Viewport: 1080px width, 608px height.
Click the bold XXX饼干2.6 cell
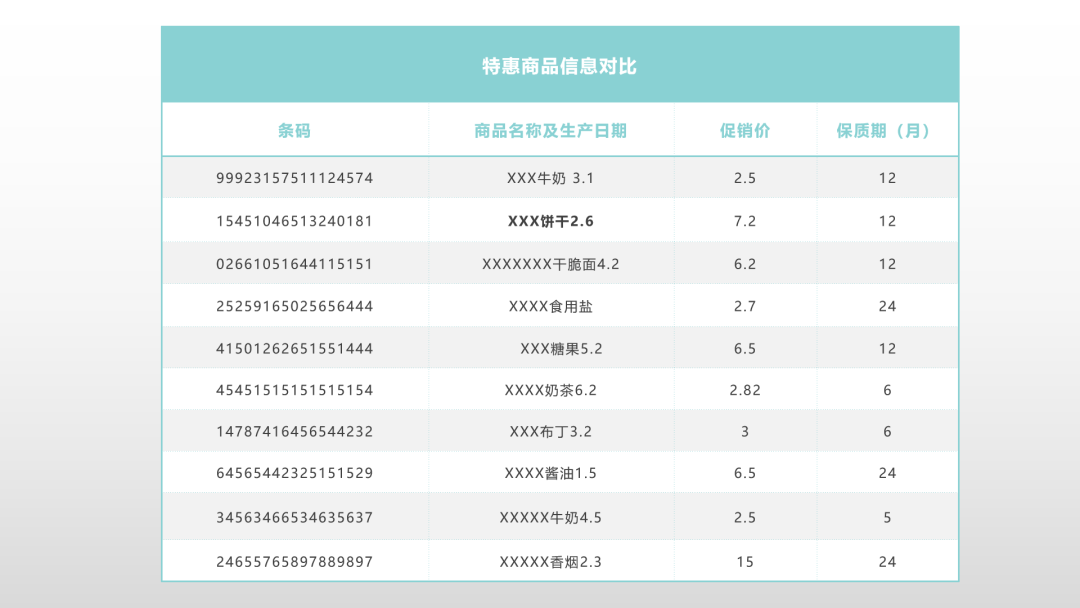click(550, 221)
